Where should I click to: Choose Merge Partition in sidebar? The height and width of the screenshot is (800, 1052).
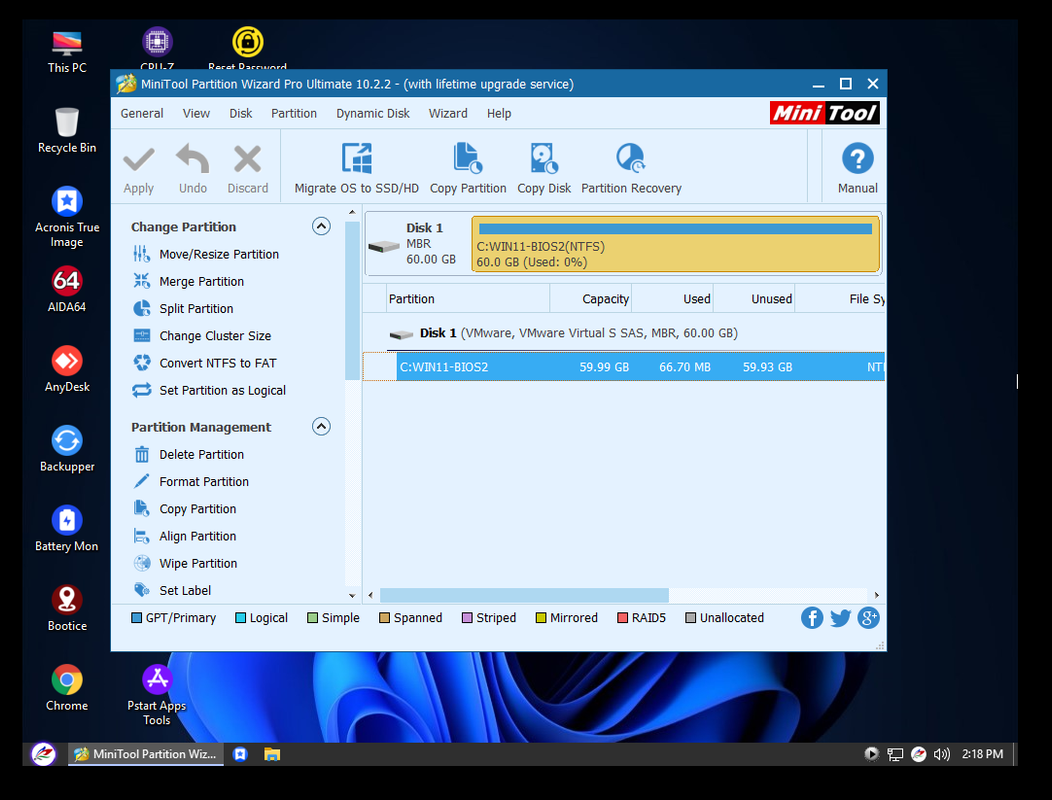[189, 282]
